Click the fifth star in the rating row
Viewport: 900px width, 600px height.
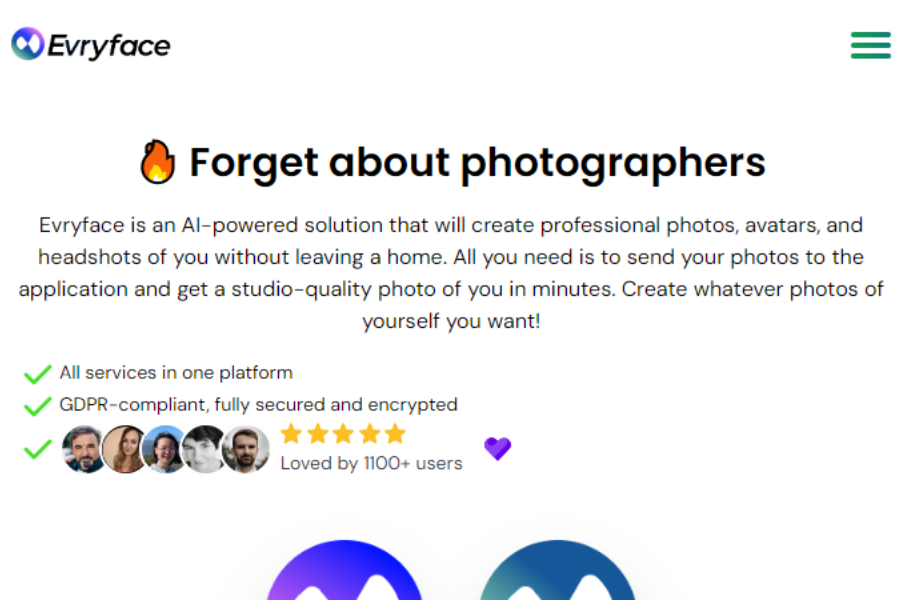[394, 433]
